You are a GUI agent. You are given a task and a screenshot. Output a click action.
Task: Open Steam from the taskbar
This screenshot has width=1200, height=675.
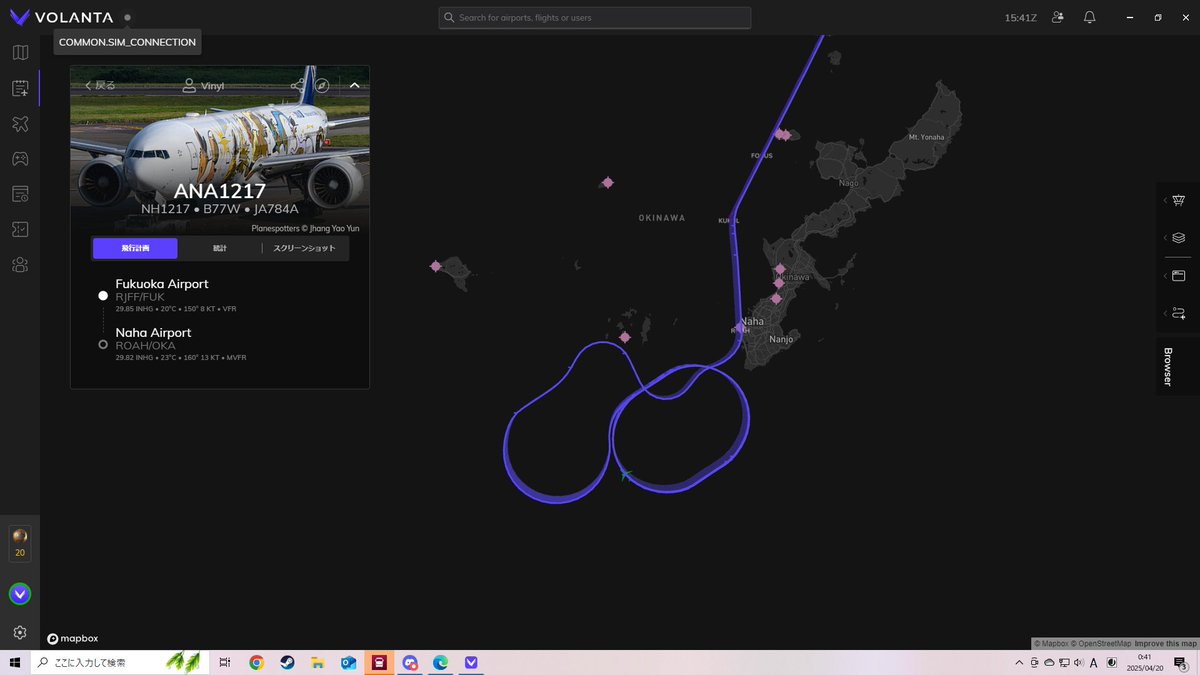[x=287, y=662]
